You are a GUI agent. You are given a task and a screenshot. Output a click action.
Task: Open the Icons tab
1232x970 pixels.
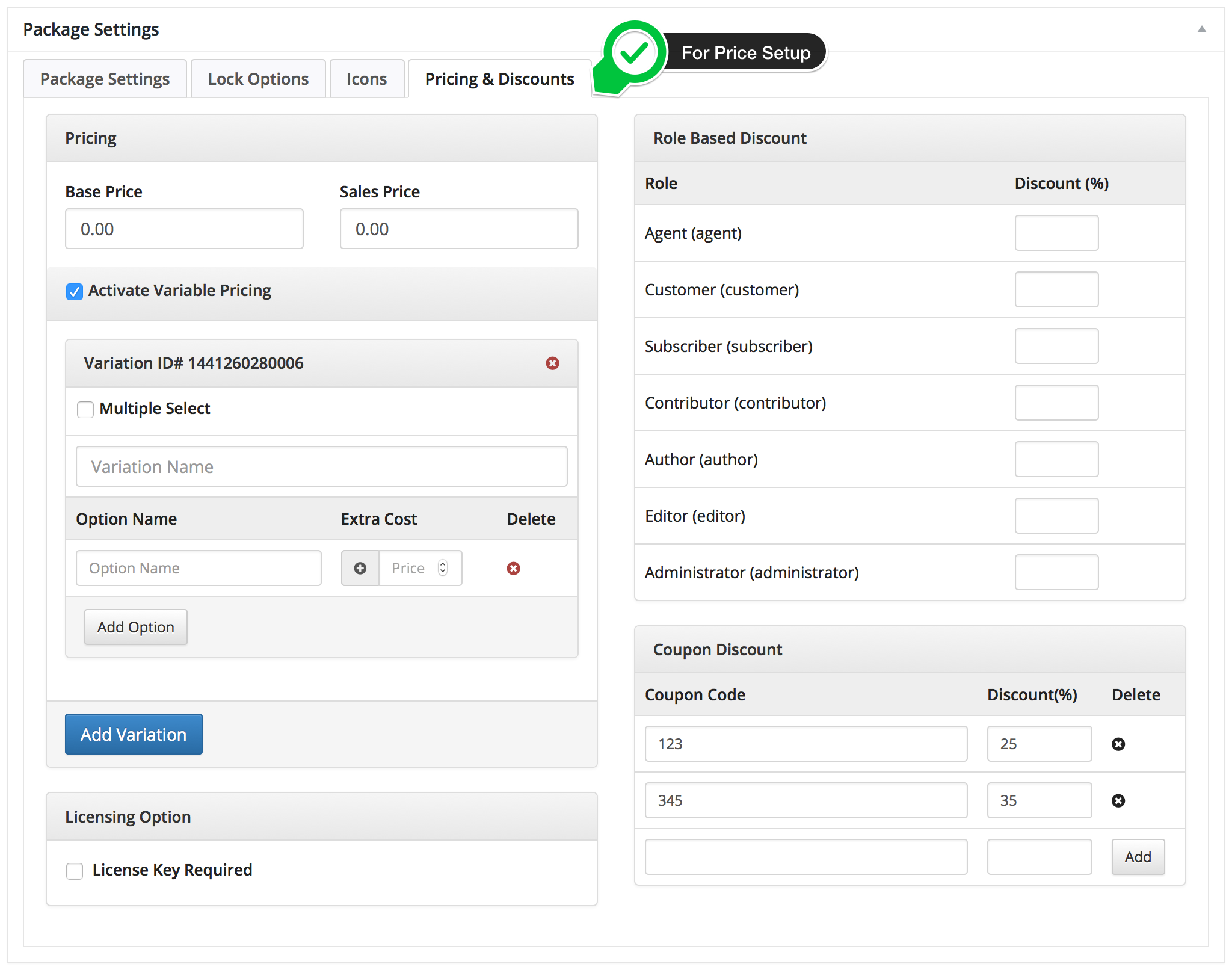366,79
